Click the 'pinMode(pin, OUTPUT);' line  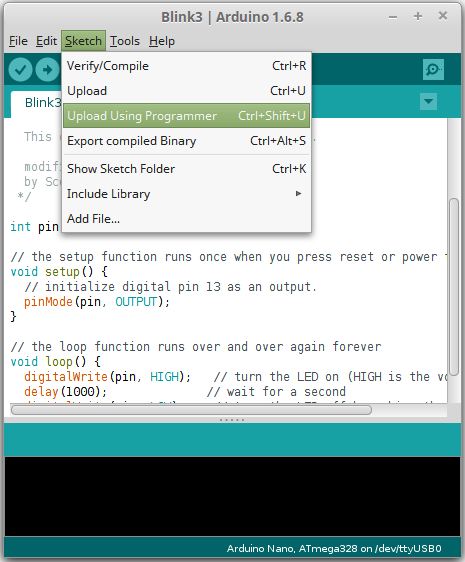96,302
